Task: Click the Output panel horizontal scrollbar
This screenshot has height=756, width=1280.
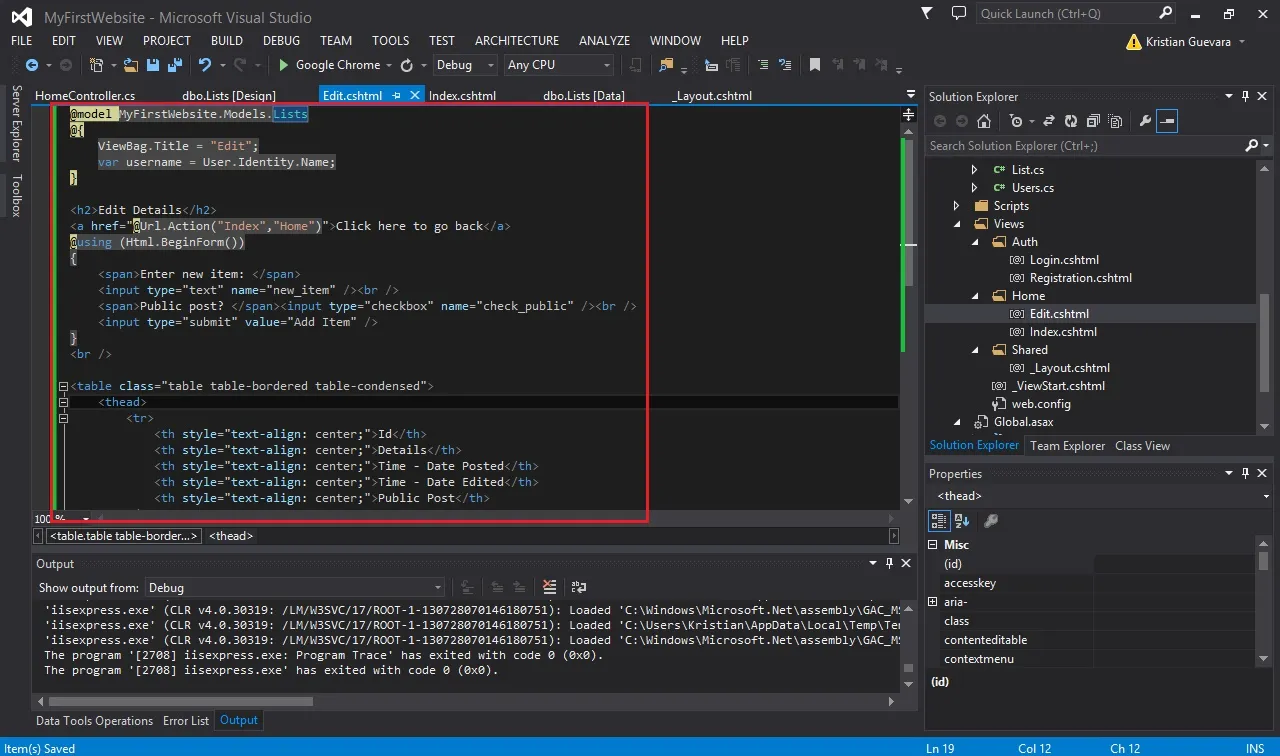Action: coord(468,701)
